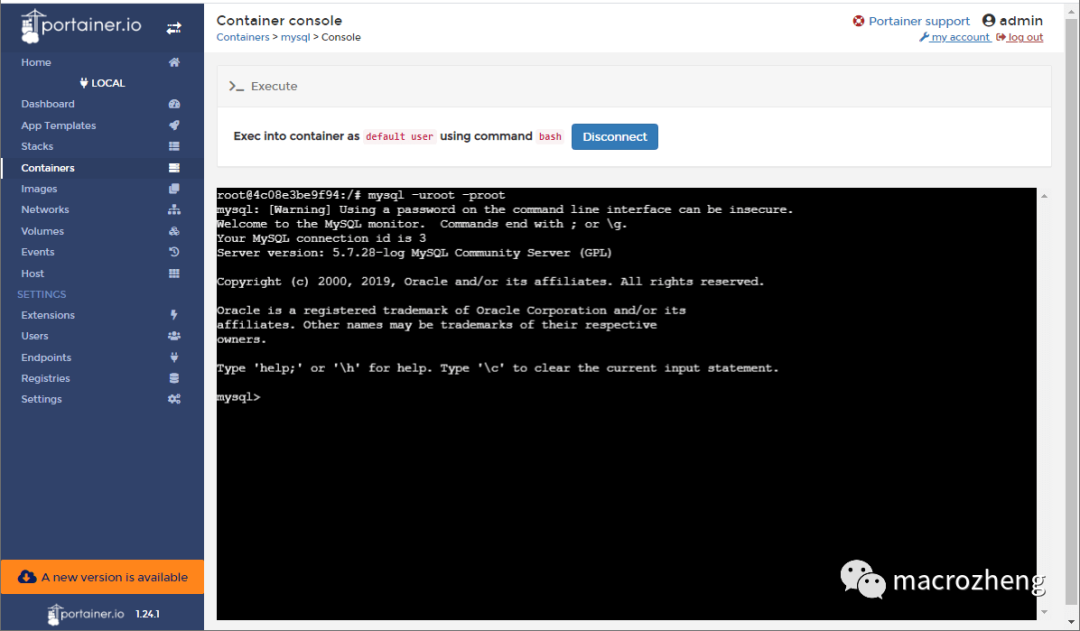
Task: Click the Networks sitemap icon
Action: [174, 209]
